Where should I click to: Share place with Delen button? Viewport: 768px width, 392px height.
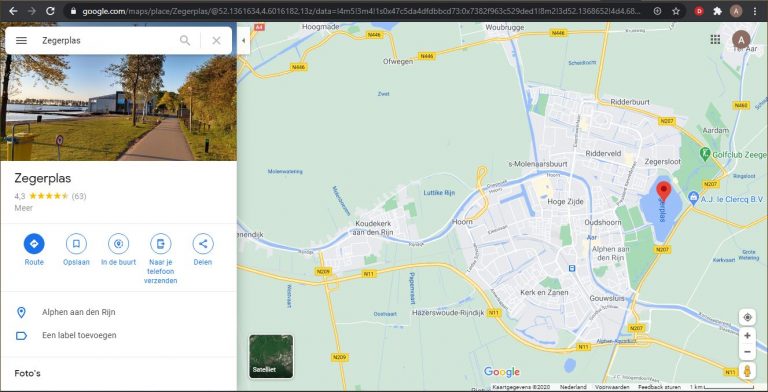pos(203,244)
